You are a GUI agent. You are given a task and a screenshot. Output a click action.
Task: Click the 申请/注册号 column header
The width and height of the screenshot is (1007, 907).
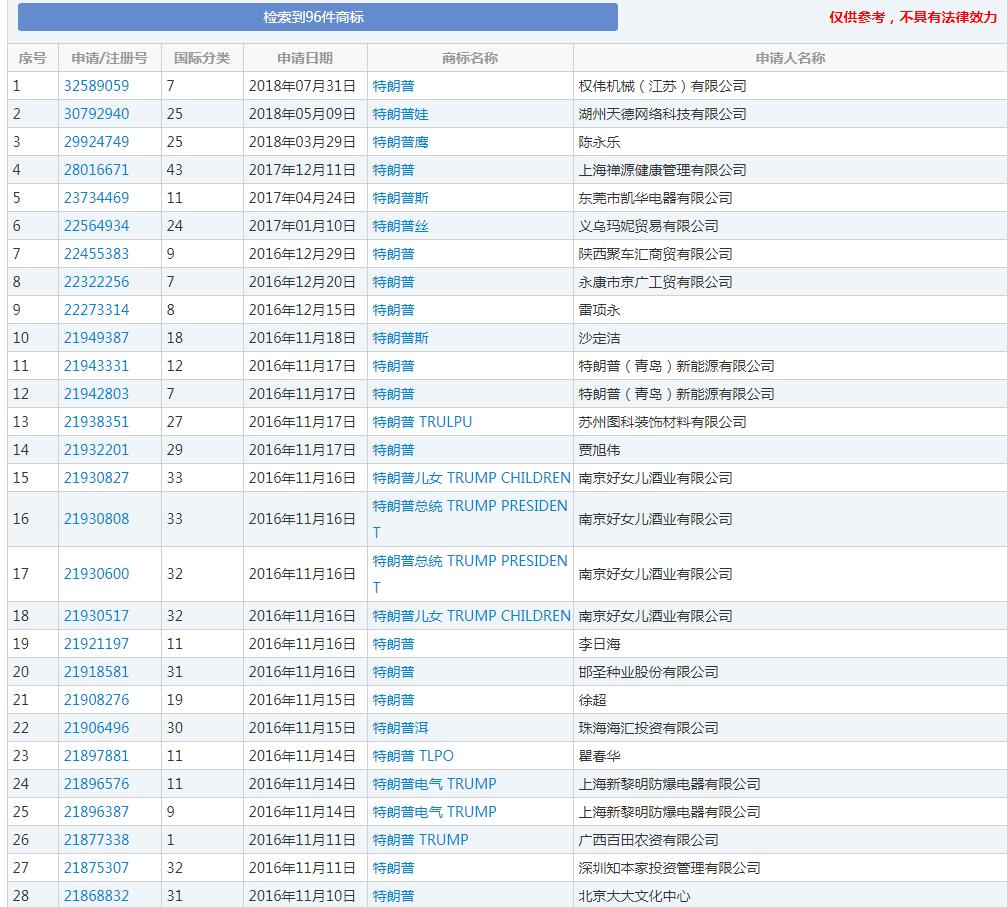[110, 58]
